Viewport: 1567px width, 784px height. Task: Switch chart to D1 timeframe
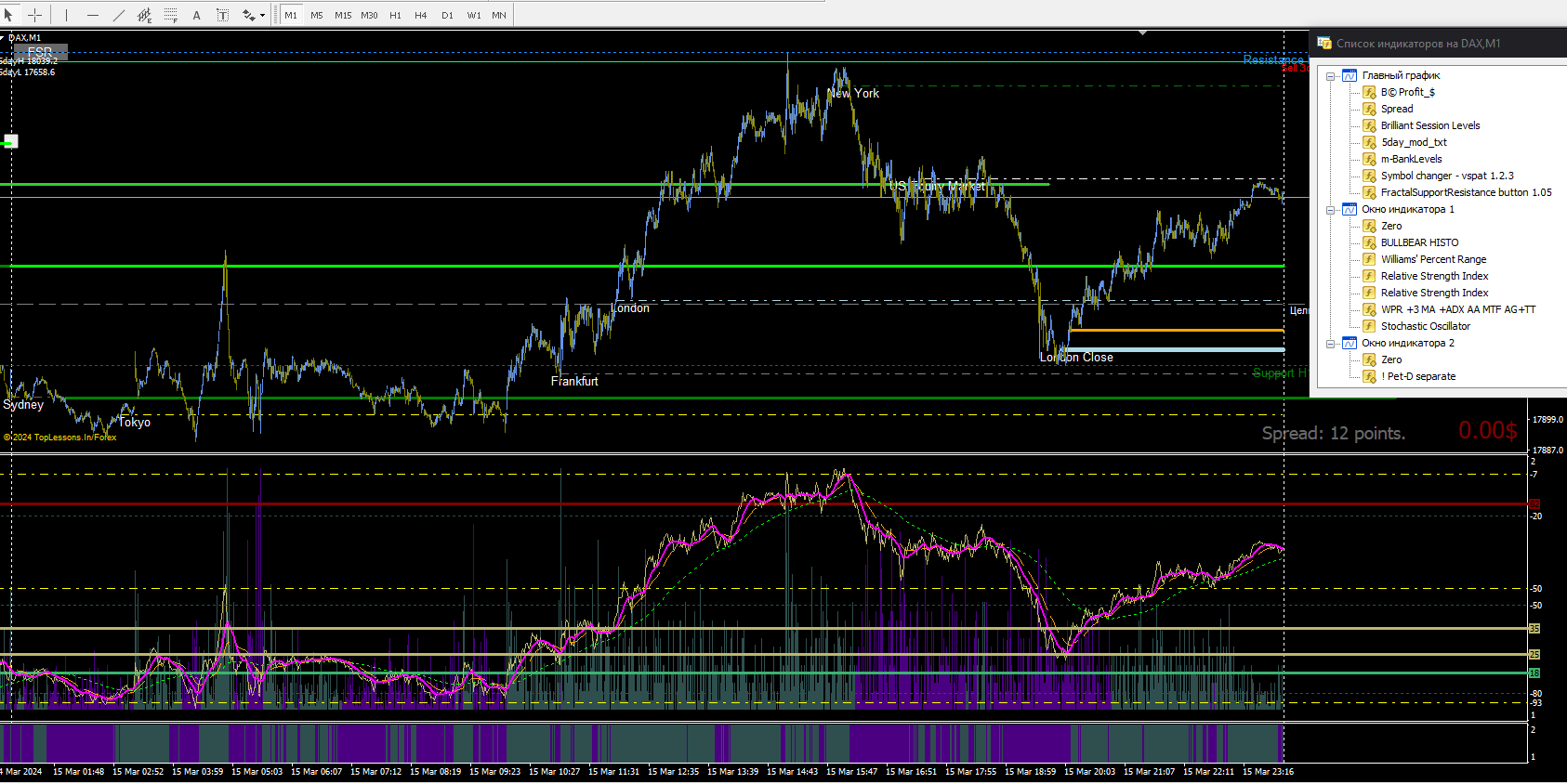[x=447, y=15]
